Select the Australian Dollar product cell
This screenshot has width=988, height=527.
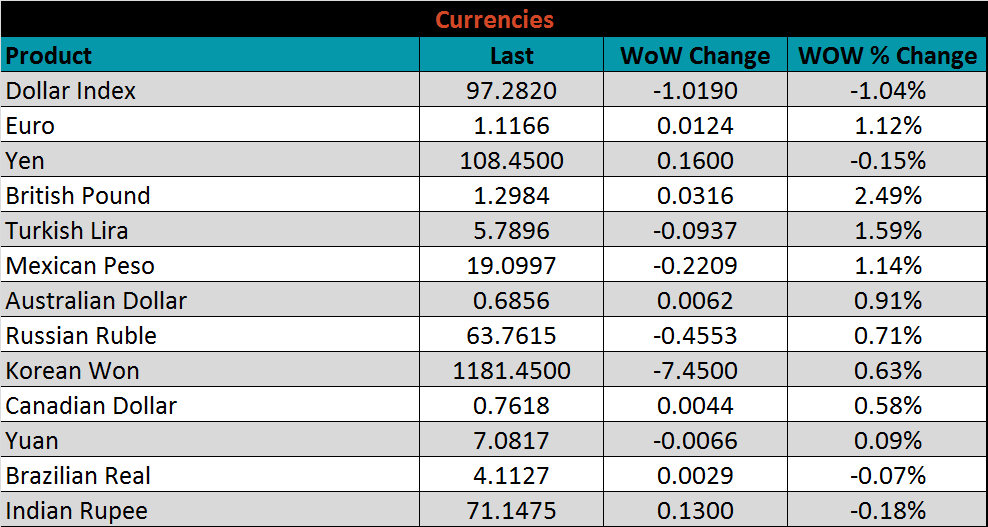(x=96, y=301)
